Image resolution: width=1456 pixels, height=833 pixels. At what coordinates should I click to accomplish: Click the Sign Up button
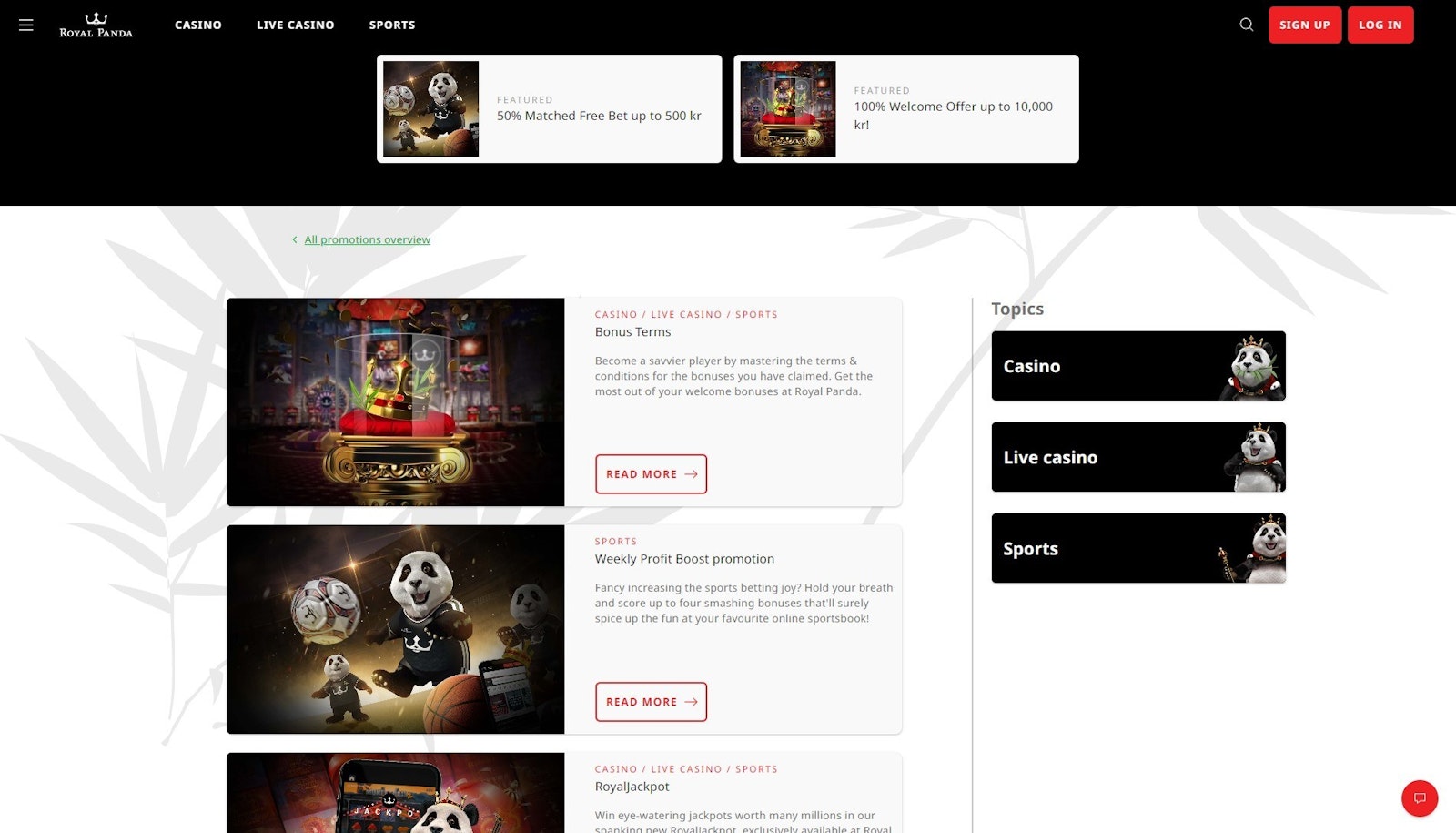click(1305, 25)
